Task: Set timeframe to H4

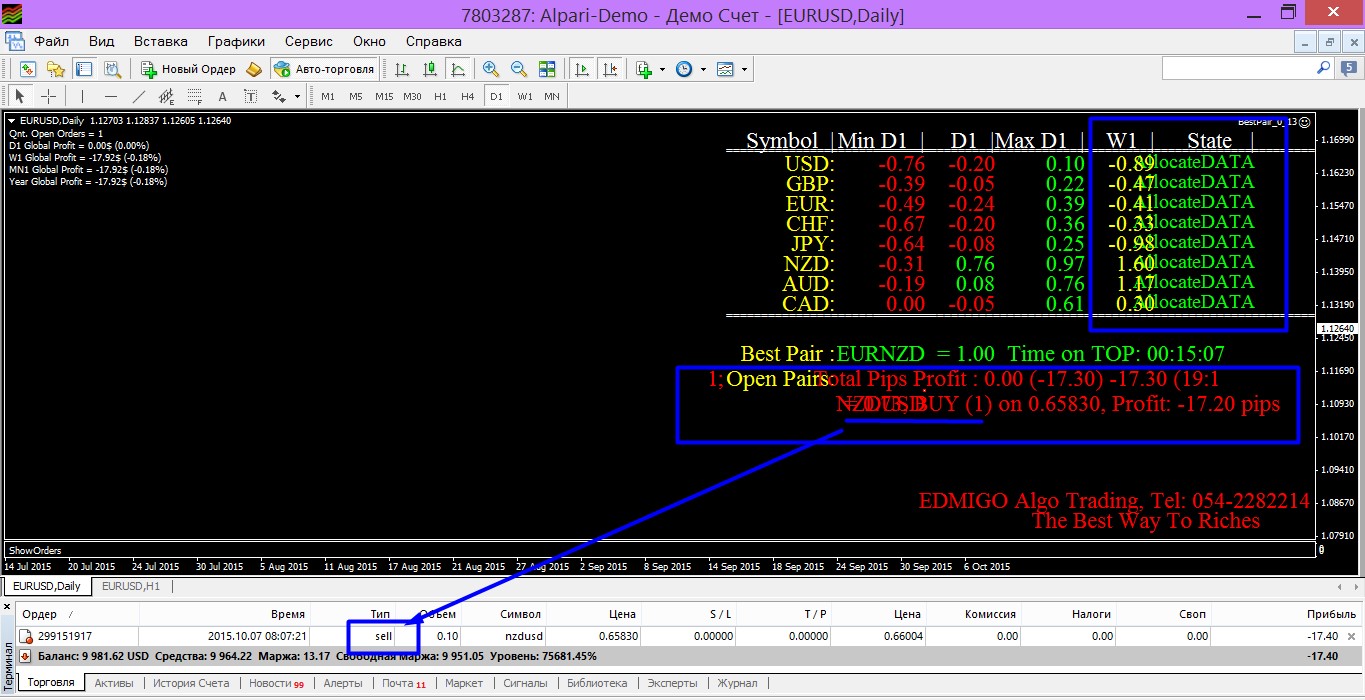Action: 468,96
